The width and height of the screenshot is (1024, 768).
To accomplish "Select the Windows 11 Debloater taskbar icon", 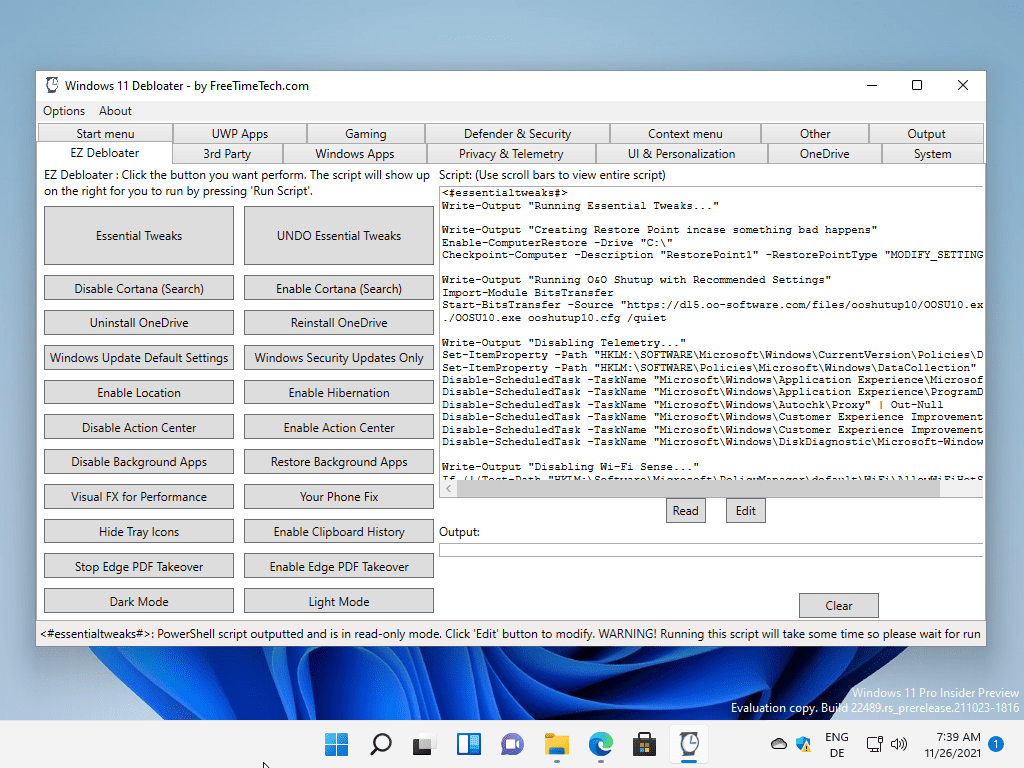I will click(x=688, y=744).
